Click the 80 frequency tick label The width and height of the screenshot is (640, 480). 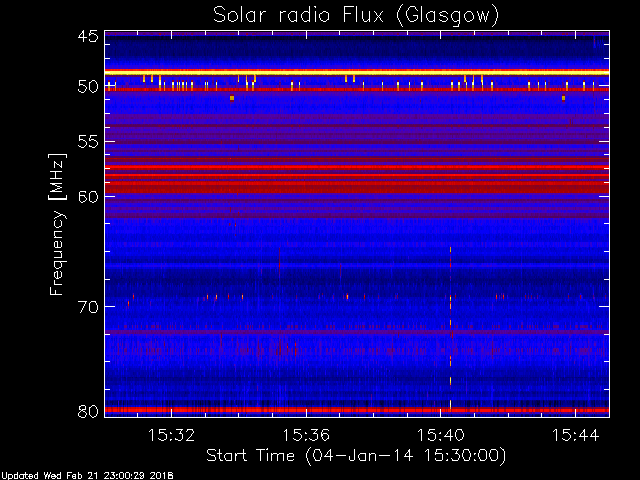(x=88, y=411)
